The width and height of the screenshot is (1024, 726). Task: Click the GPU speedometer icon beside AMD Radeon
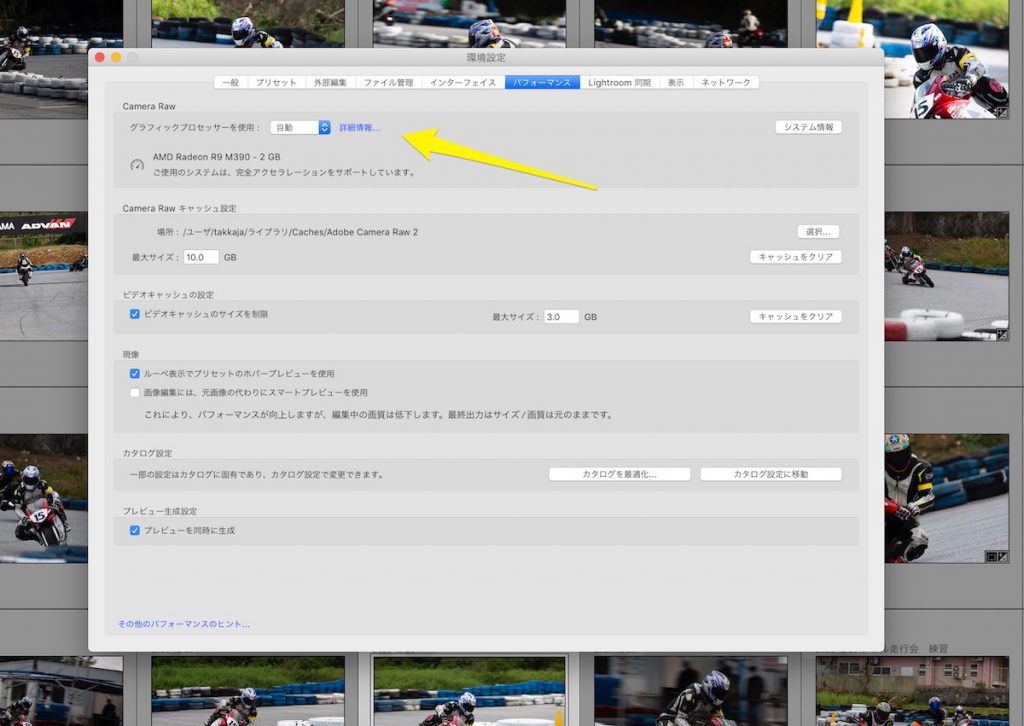(137, 164)
